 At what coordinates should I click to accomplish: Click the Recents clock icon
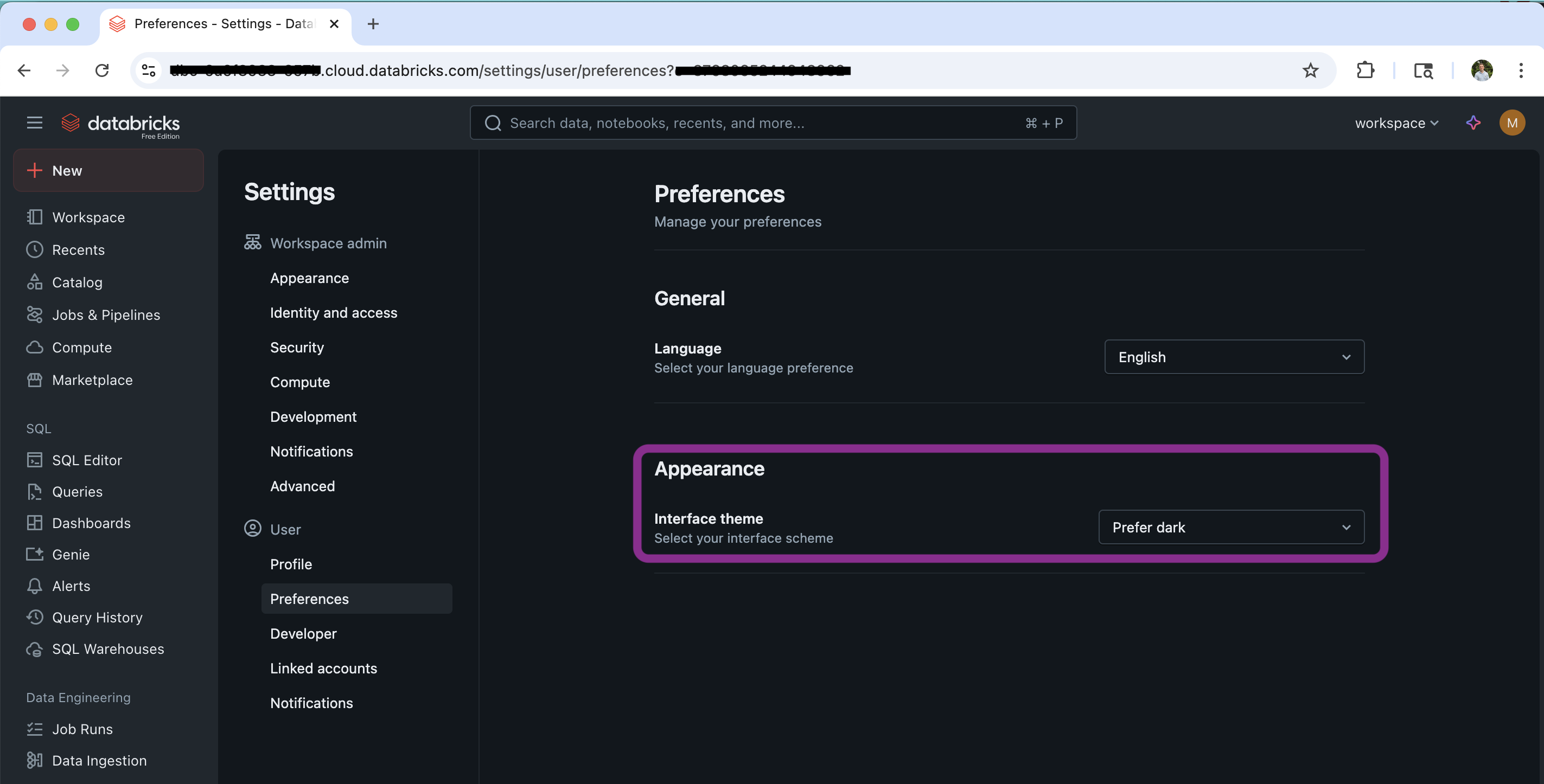[35, 250]
